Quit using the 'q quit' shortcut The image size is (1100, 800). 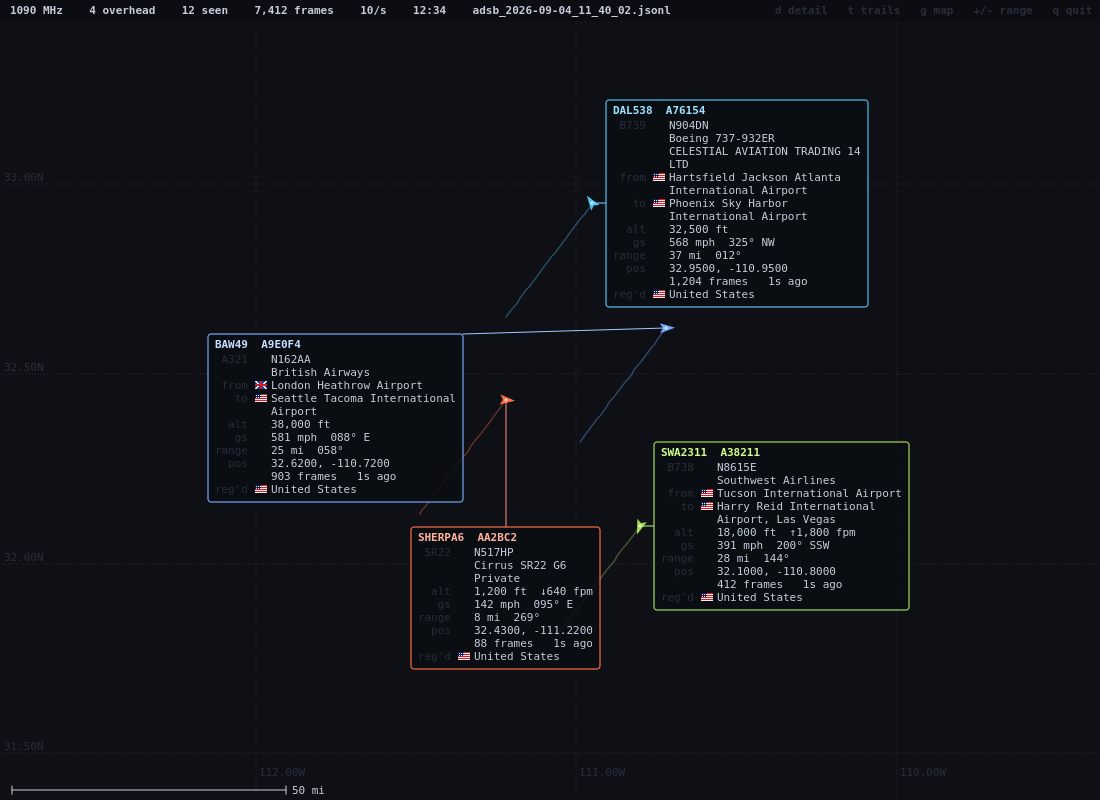point(1072,11)
